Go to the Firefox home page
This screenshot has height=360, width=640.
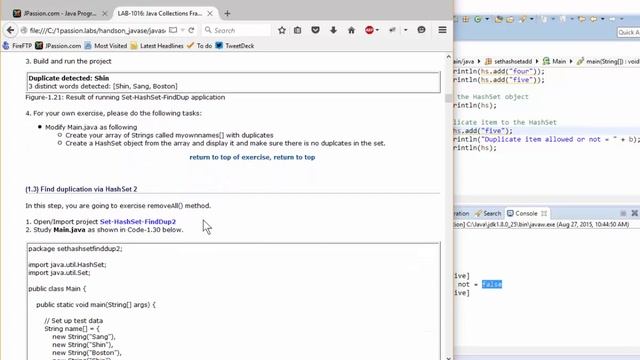point(351,30)
